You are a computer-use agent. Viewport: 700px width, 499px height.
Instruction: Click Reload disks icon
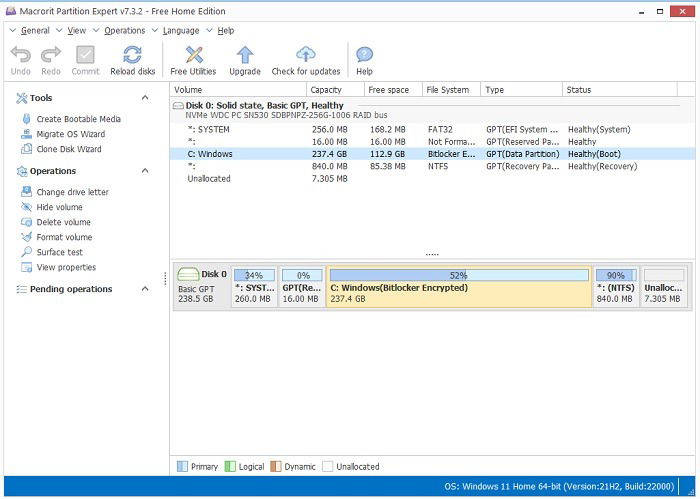point(133,55)
